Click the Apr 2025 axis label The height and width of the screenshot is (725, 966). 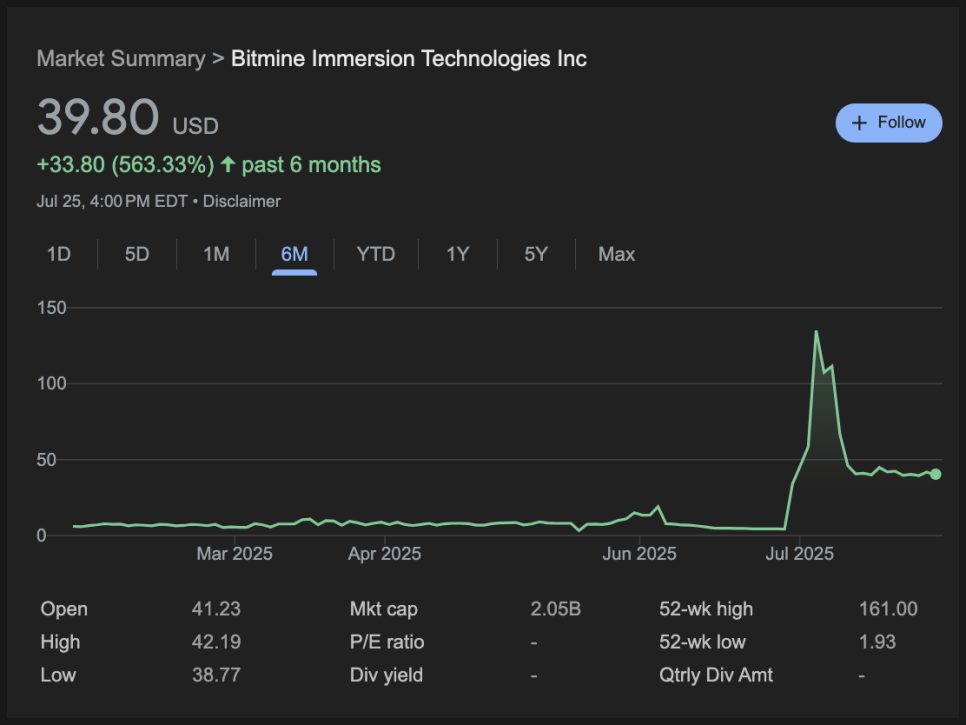[384, 554]
